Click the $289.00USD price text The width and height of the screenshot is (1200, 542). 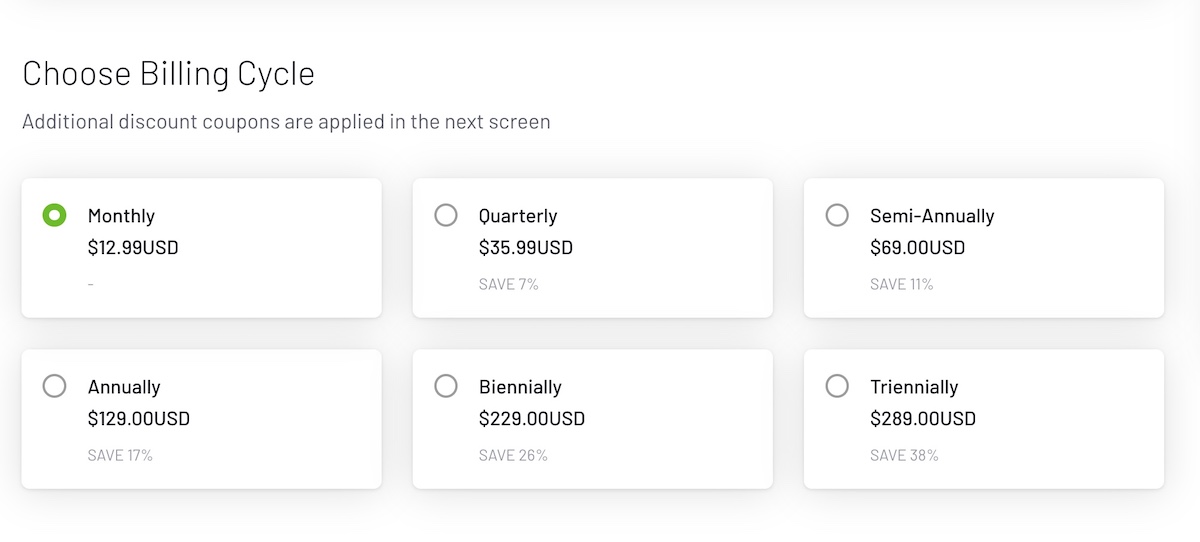923,418
